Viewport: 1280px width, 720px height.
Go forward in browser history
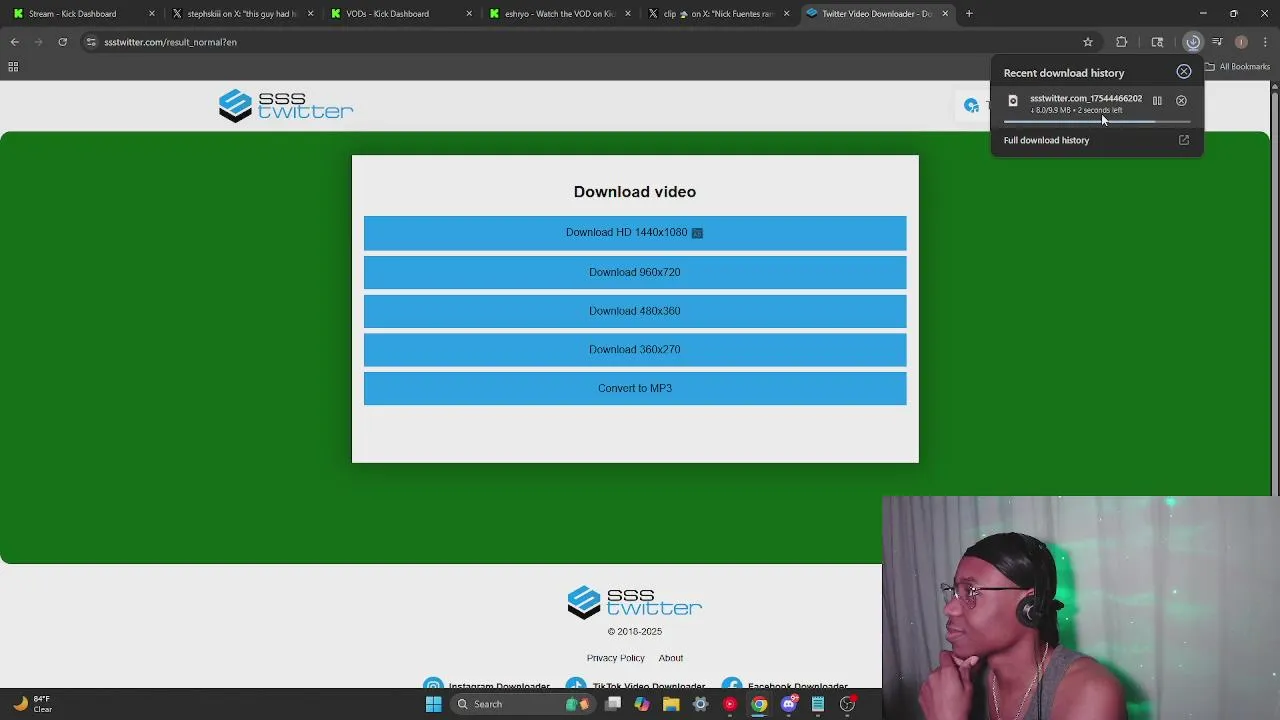point(38,42)
